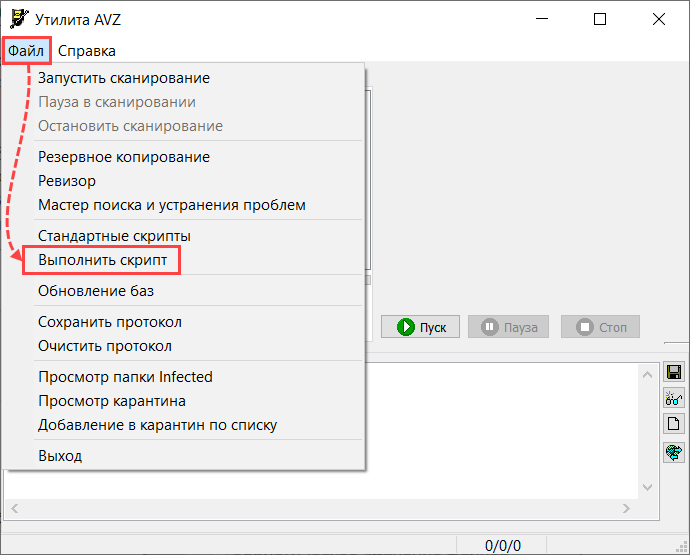Open Стандартные скрипты from the menu
Image resolution: width=690 pixels, height=555 pixels.
(x=185, y=236)
